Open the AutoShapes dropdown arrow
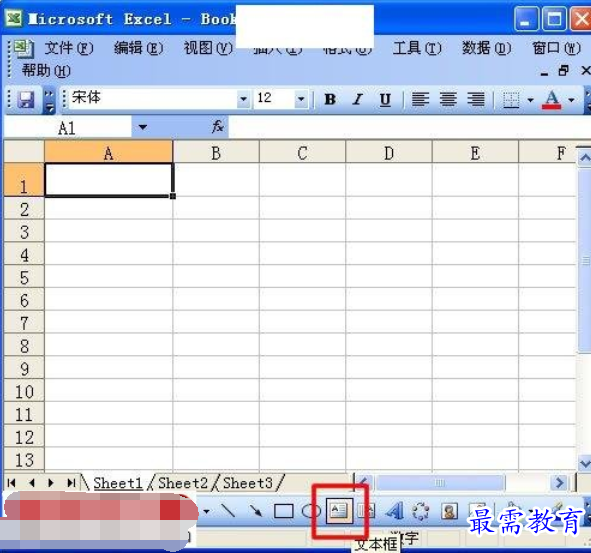The height and width of the screenshot is (553, 591). (x=206, y=511)
